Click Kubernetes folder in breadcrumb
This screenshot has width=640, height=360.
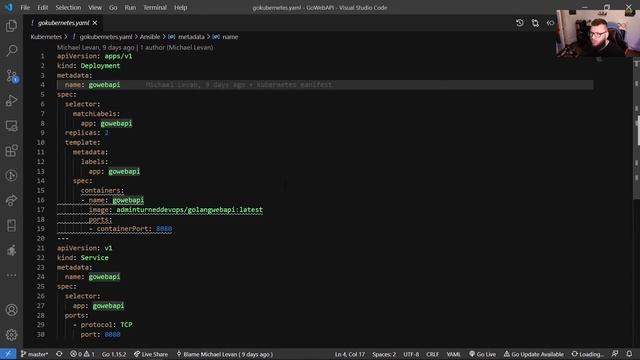point(46,37)
